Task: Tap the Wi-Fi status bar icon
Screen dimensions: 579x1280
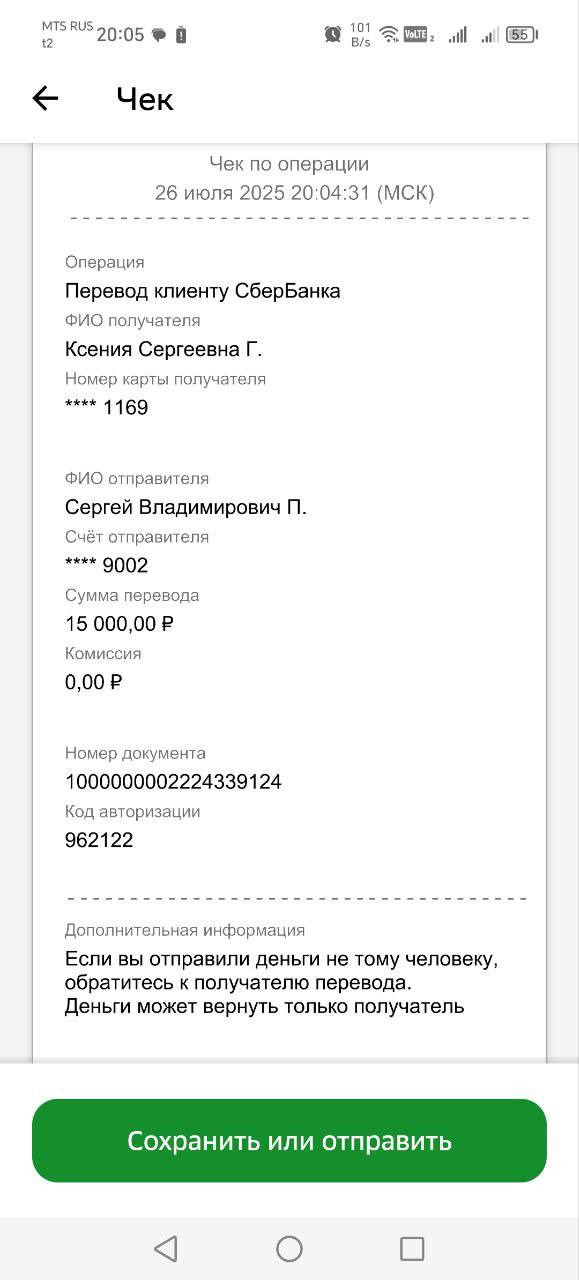Action: pos(389,34)
